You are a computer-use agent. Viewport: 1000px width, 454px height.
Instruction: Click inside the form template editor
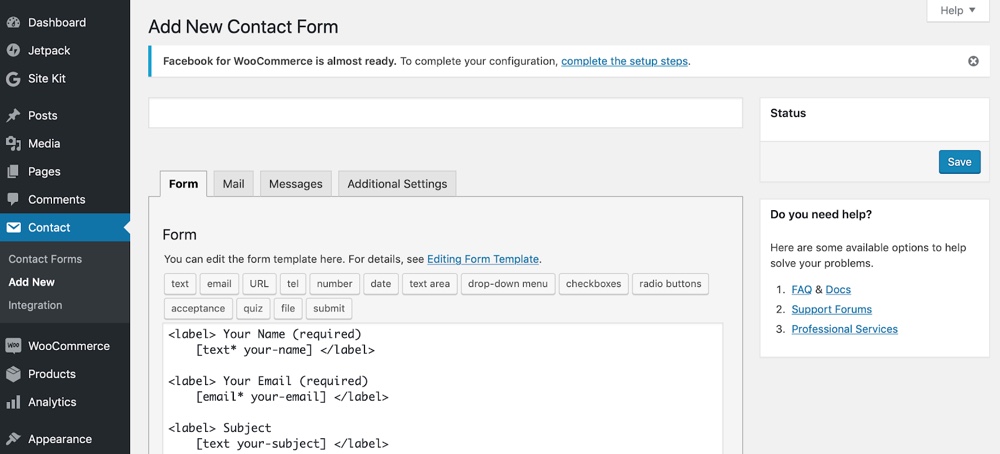(x=443, y=388)
